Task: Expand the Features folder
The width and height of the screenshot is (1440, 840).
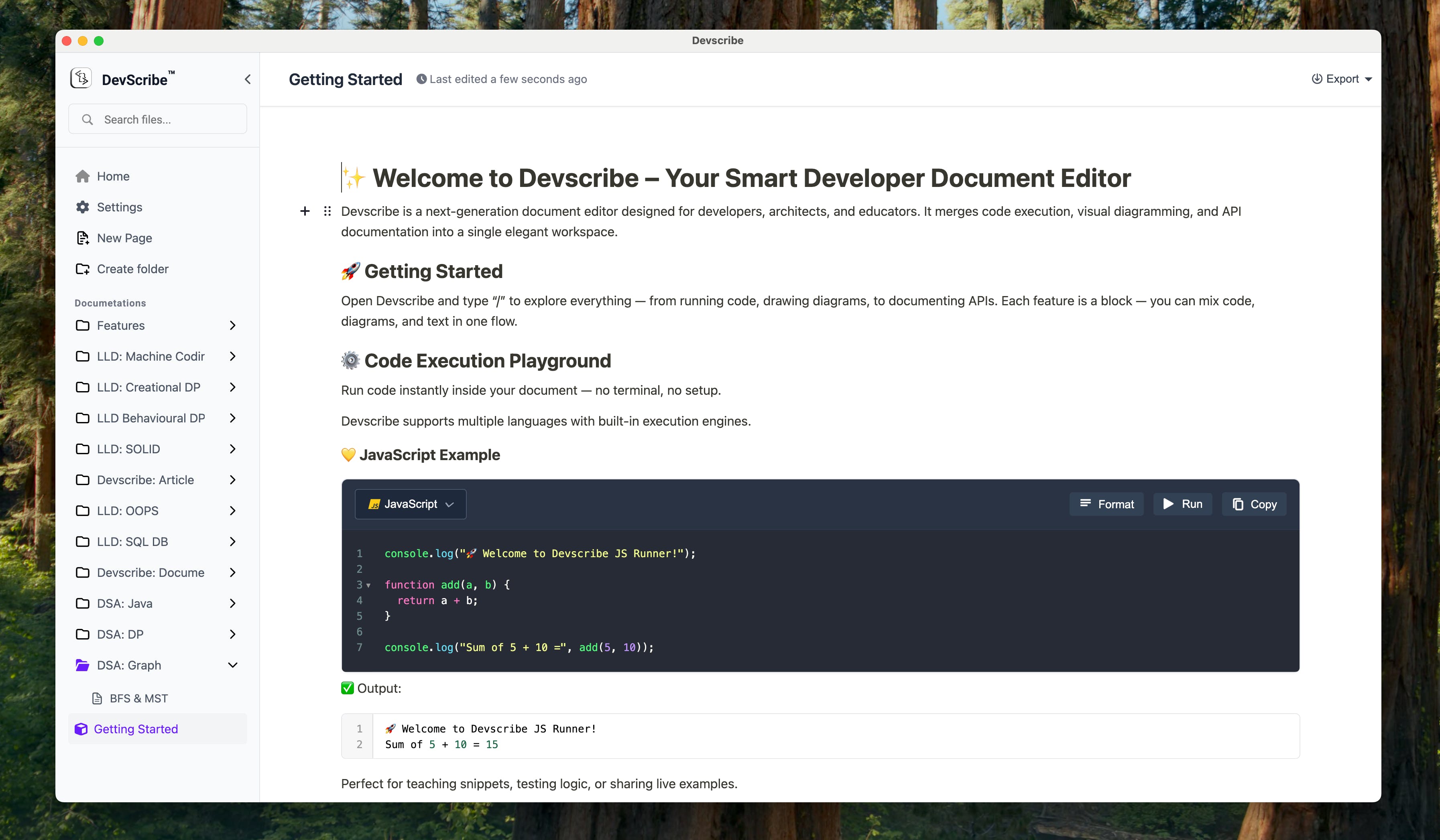Action: tap(232, 325)
